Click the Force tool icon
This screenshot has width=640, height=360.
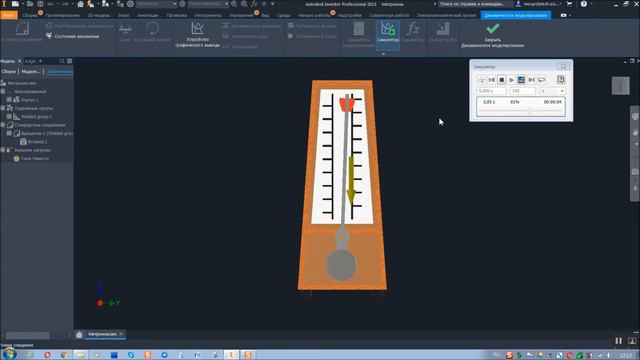125,29
